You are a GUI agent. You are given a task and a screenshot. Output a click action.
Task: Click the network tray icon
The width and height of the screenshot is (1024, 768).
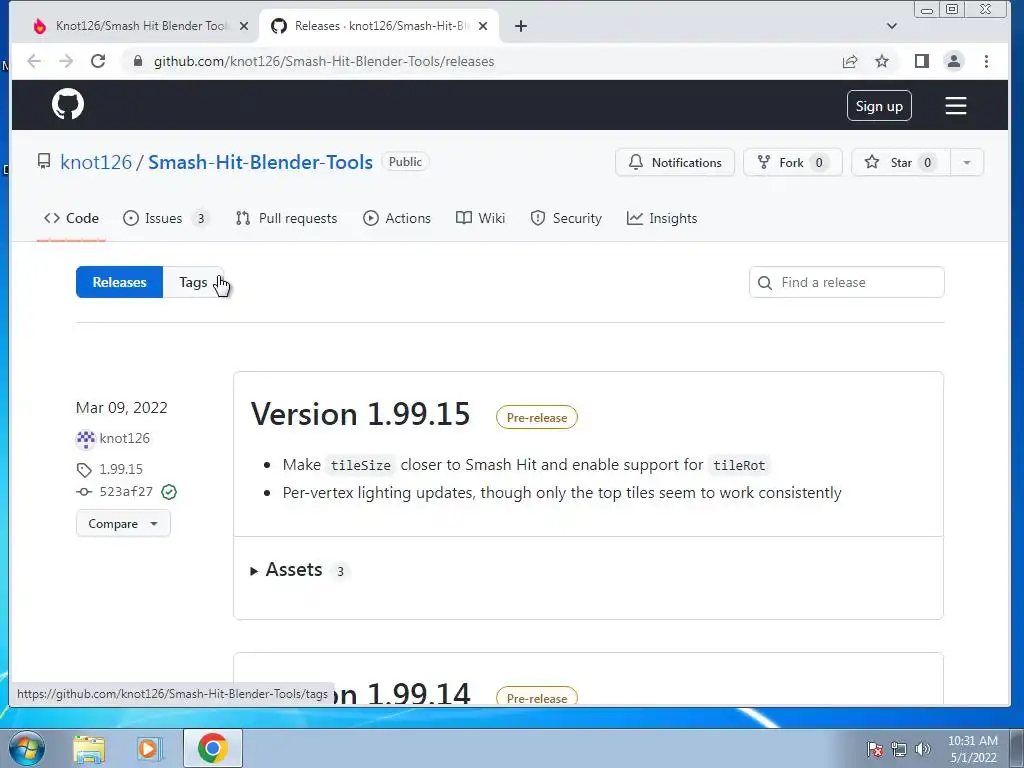899,749
